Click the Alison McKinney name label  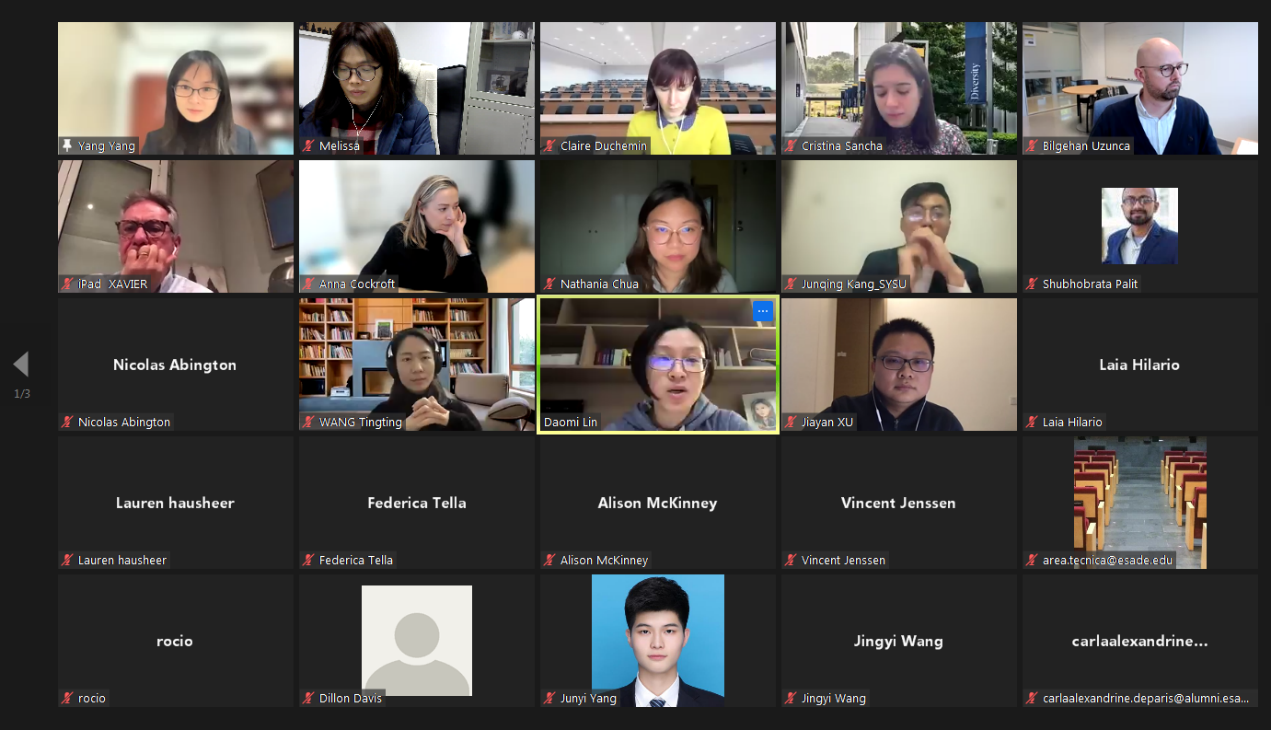[604, 560]
